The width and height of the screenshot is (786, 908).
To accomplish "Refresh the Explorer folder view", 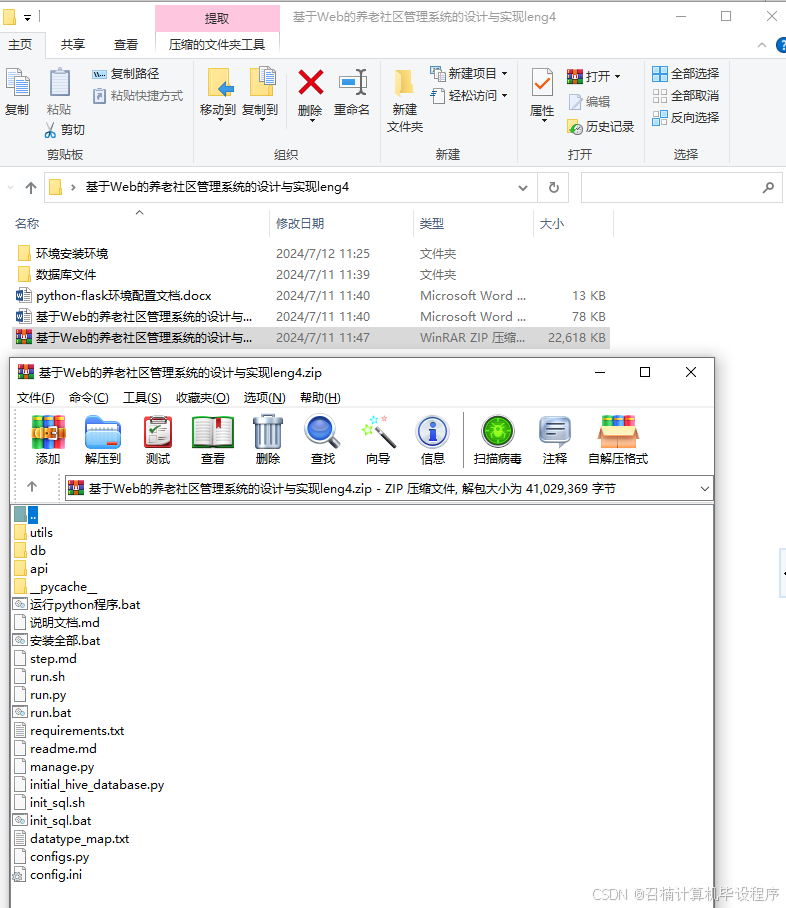I will coord(554,187).
